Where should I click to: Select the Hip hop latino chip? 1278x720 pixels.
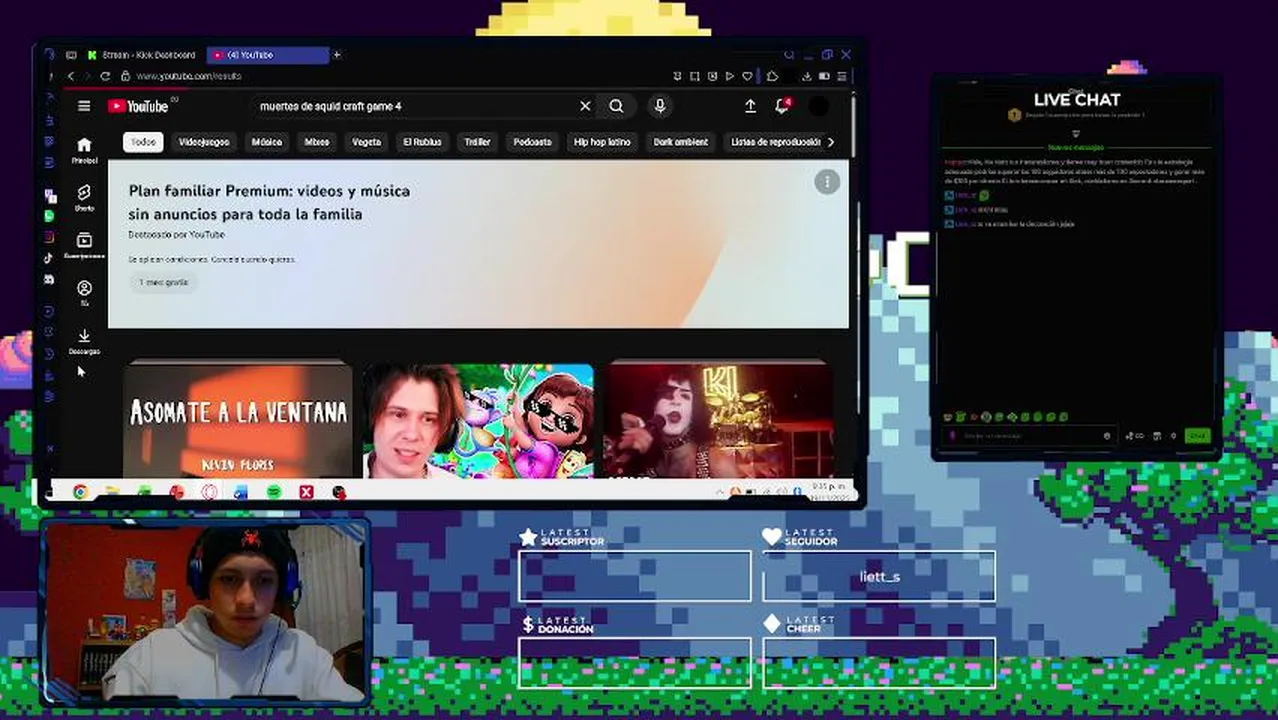(602, 142)
